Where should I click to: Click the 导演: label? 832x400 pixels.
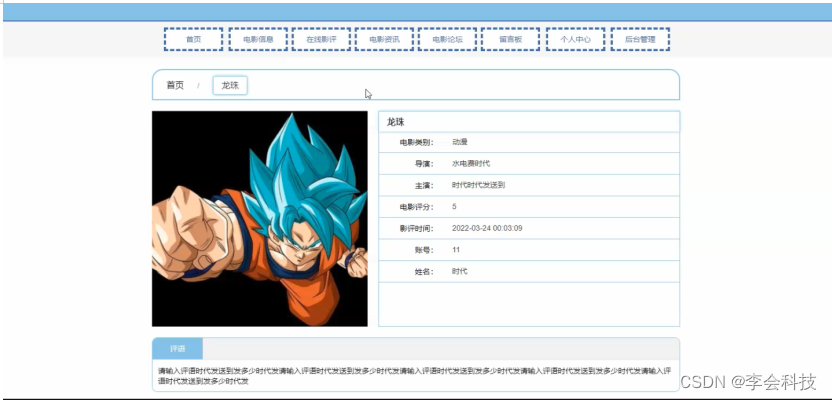pos(424,164)
